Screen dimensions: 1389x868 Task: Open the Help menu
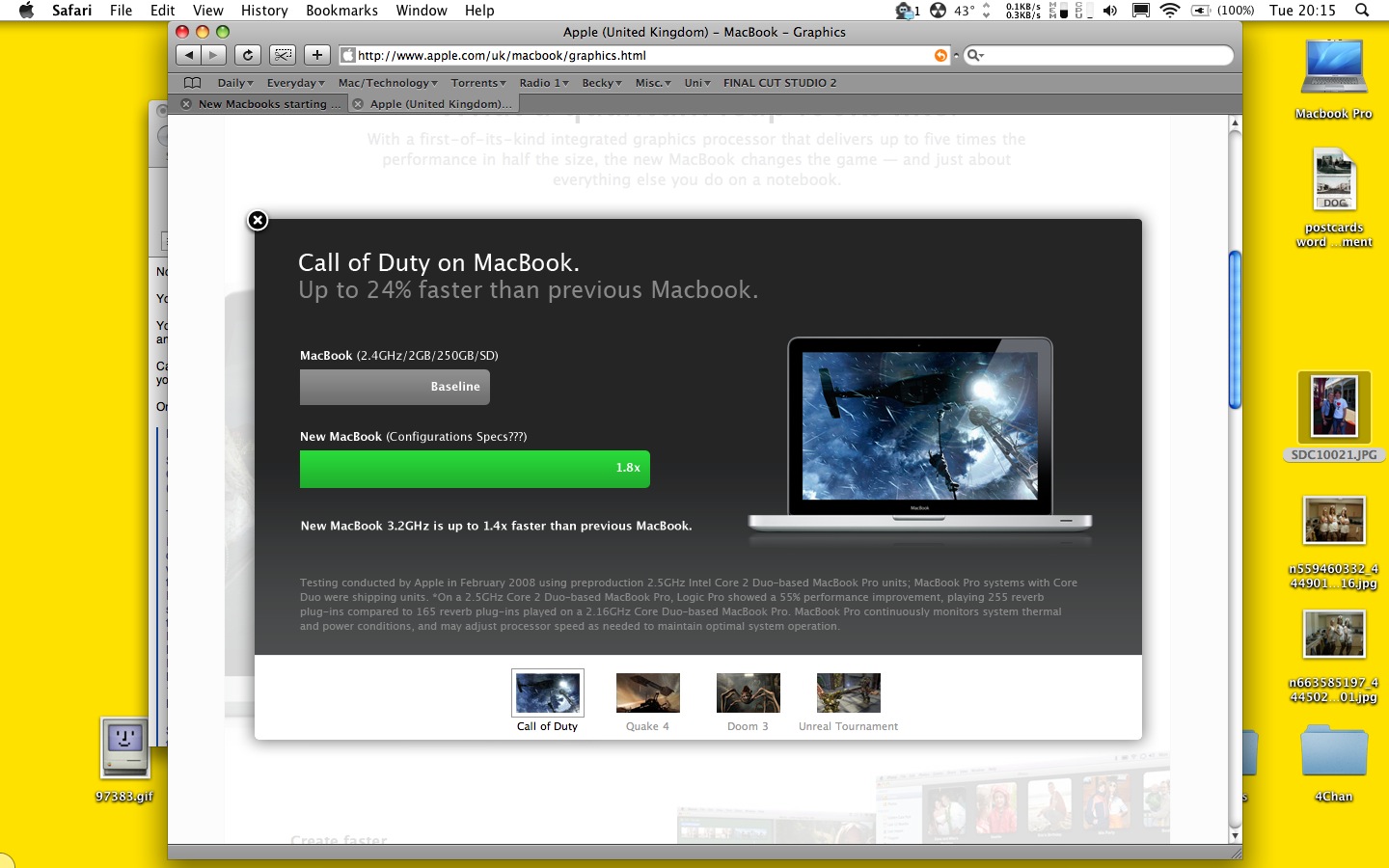pyautogui.click(x=479, y=11)
